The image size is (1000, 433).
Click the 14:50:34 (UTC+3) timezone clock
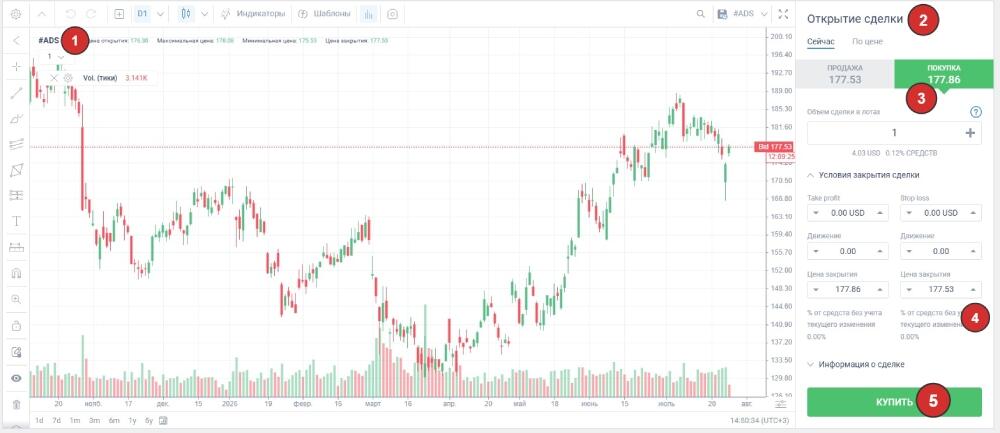(x=760, y=420)
